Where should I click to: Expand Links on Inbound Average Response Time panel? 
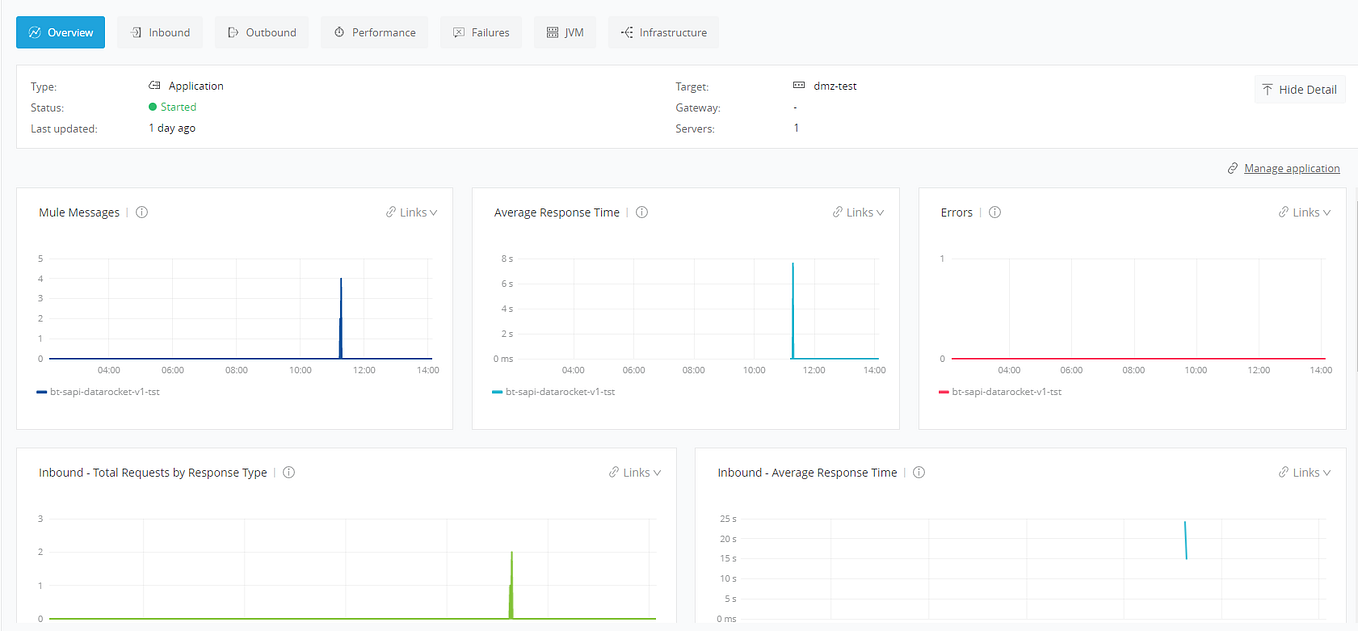tap(1303, 472)
